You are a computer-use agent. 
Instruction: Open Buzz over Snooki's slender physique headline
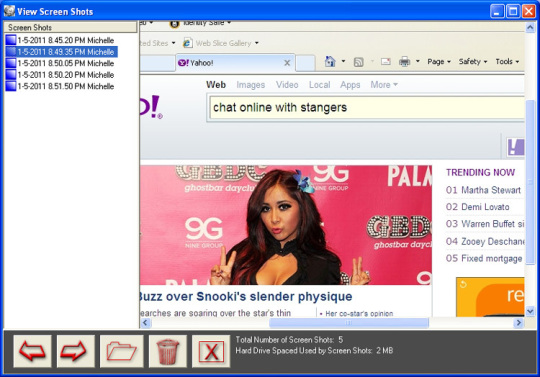point(246,296)
